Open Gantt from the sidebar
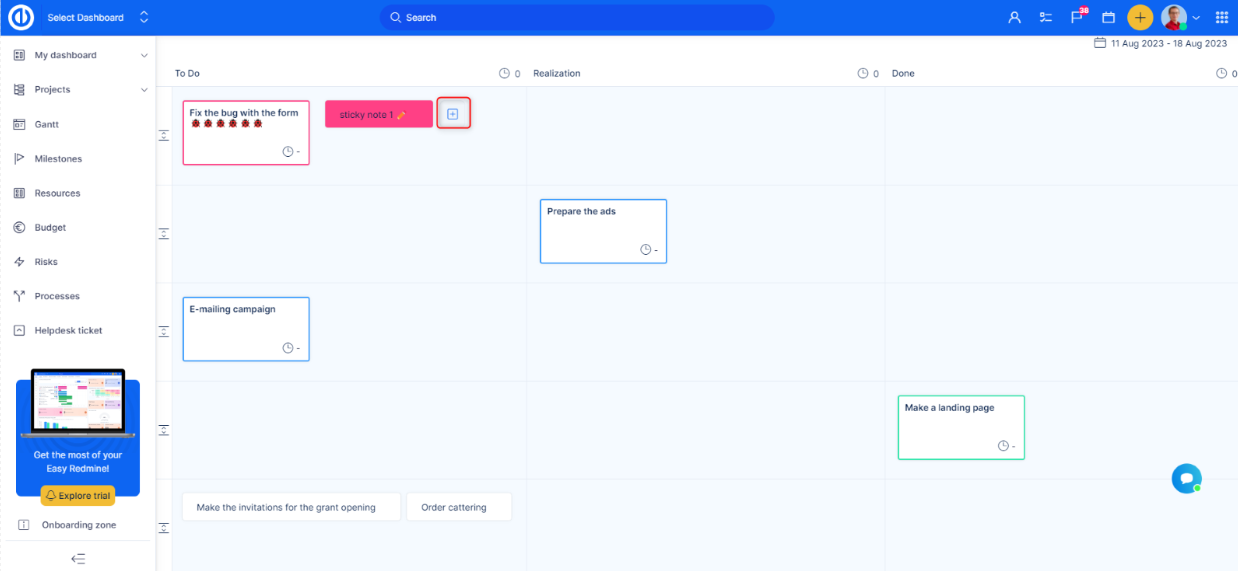 click(47, 124)
